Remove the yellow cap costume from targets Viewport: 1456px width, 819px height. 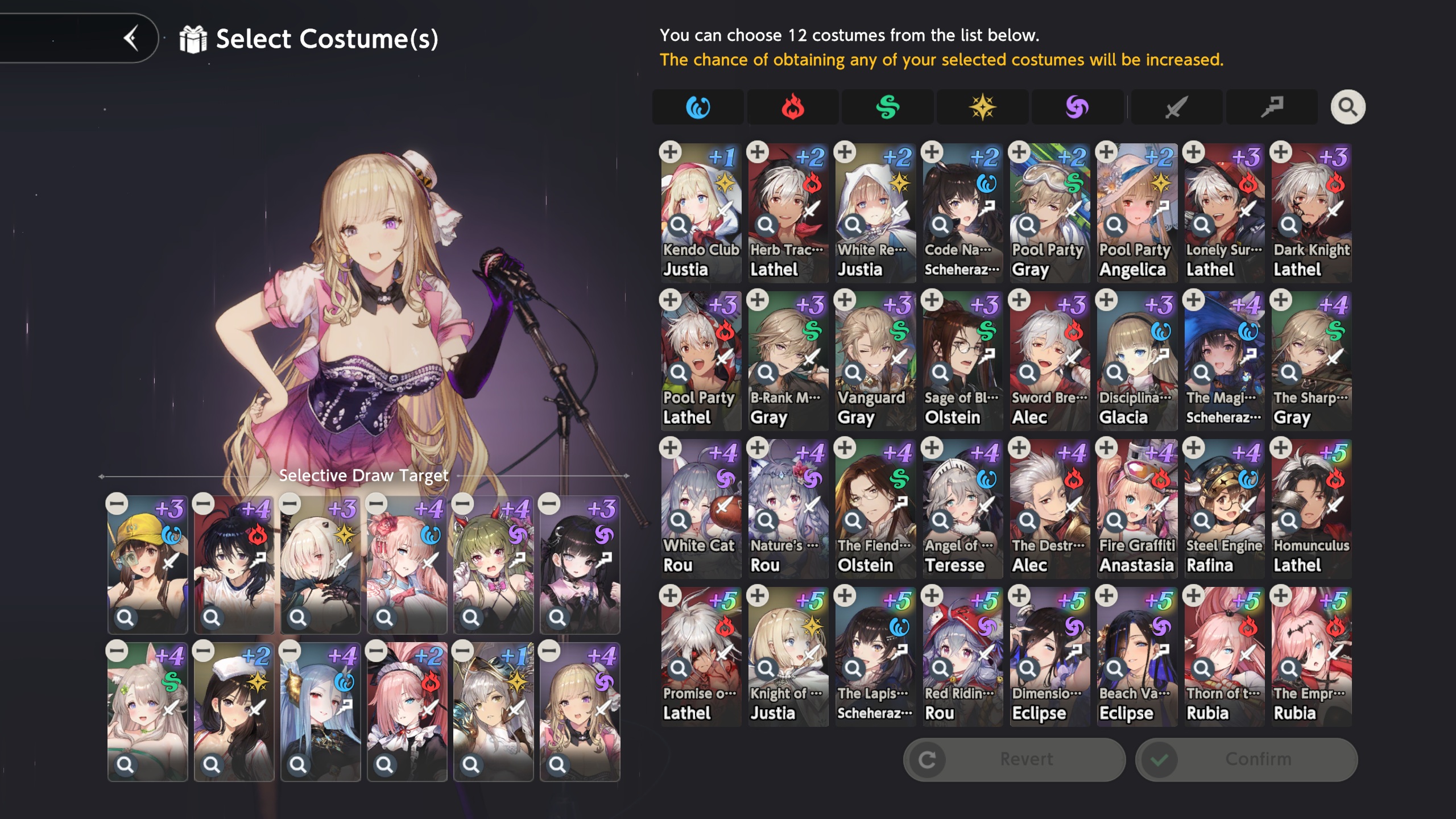click(x=117, y=503)
